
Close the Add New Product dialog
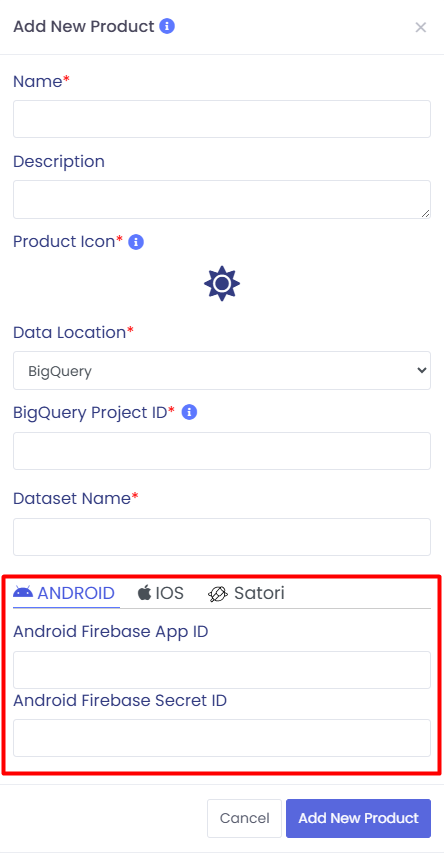tap(421, 27)
